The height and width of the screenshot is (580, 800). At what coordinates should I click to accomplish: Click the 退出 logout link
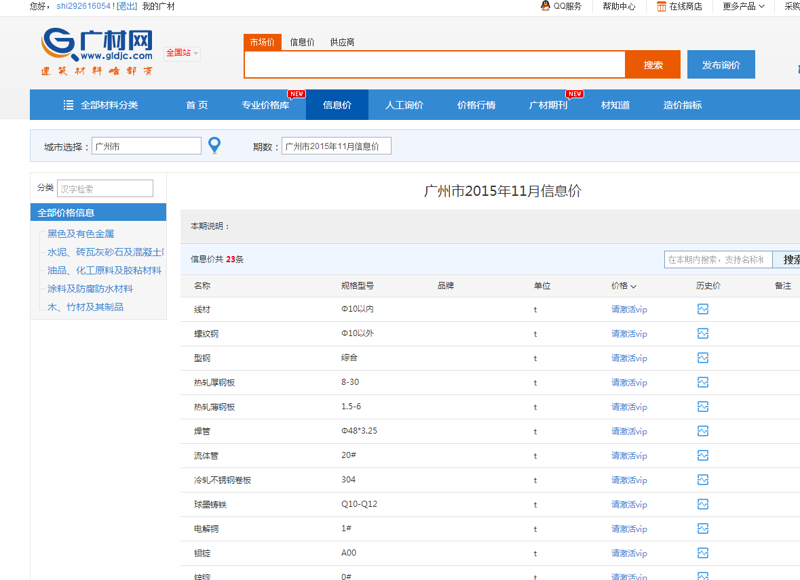click(x=127, y=6)
